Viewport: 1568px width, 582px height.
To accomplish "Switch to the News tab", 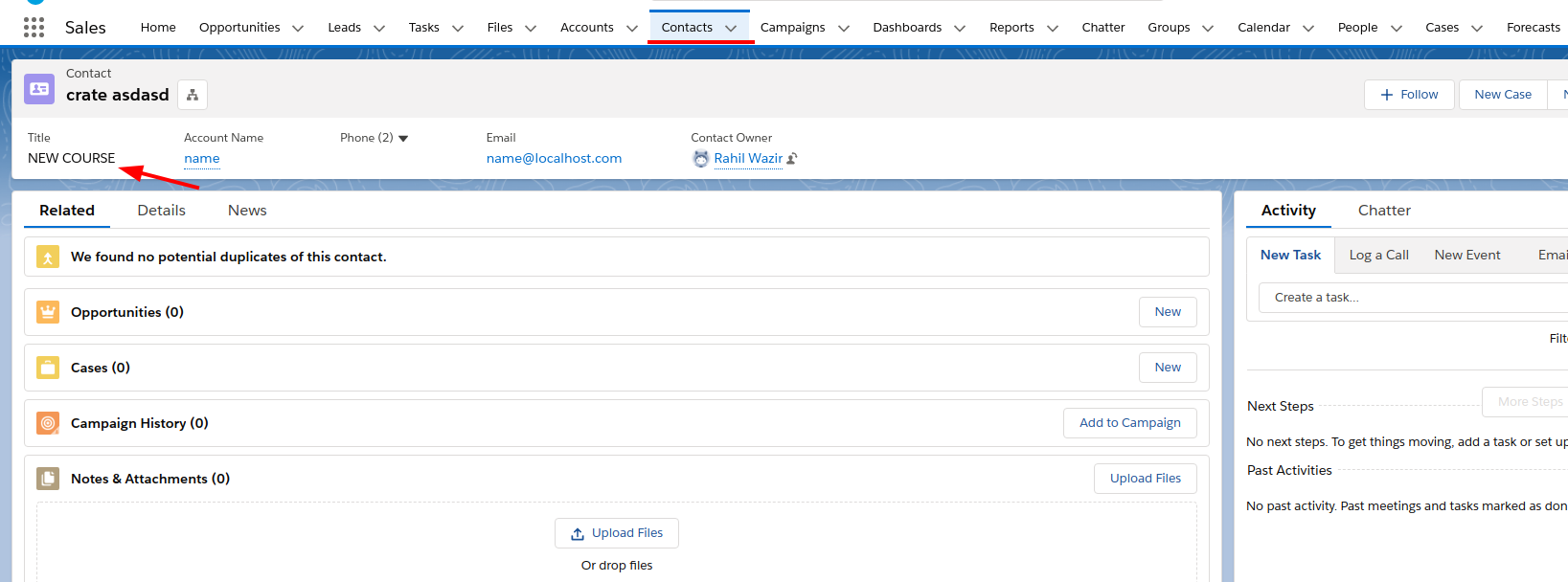I will pos(247,211).
